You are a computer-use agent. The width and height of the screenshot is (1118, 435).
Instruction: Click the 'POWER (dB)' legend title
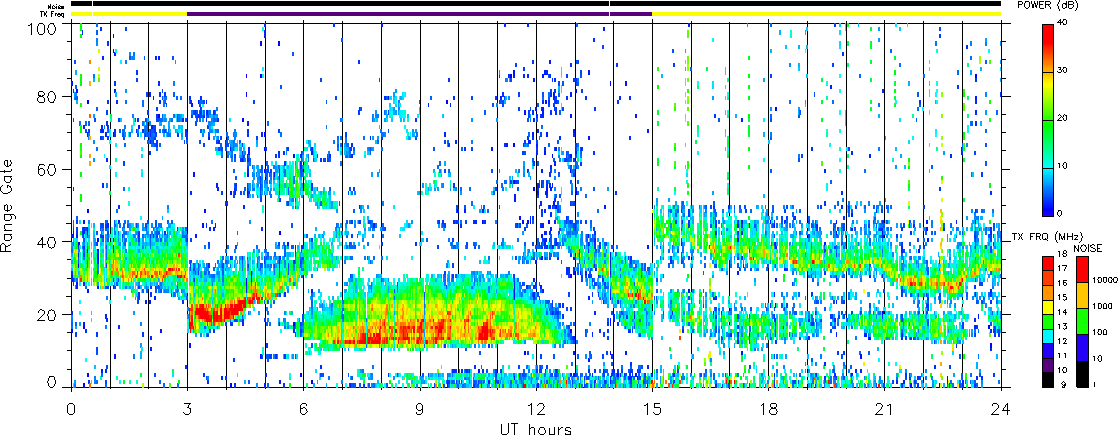[x=1047, y=6]
